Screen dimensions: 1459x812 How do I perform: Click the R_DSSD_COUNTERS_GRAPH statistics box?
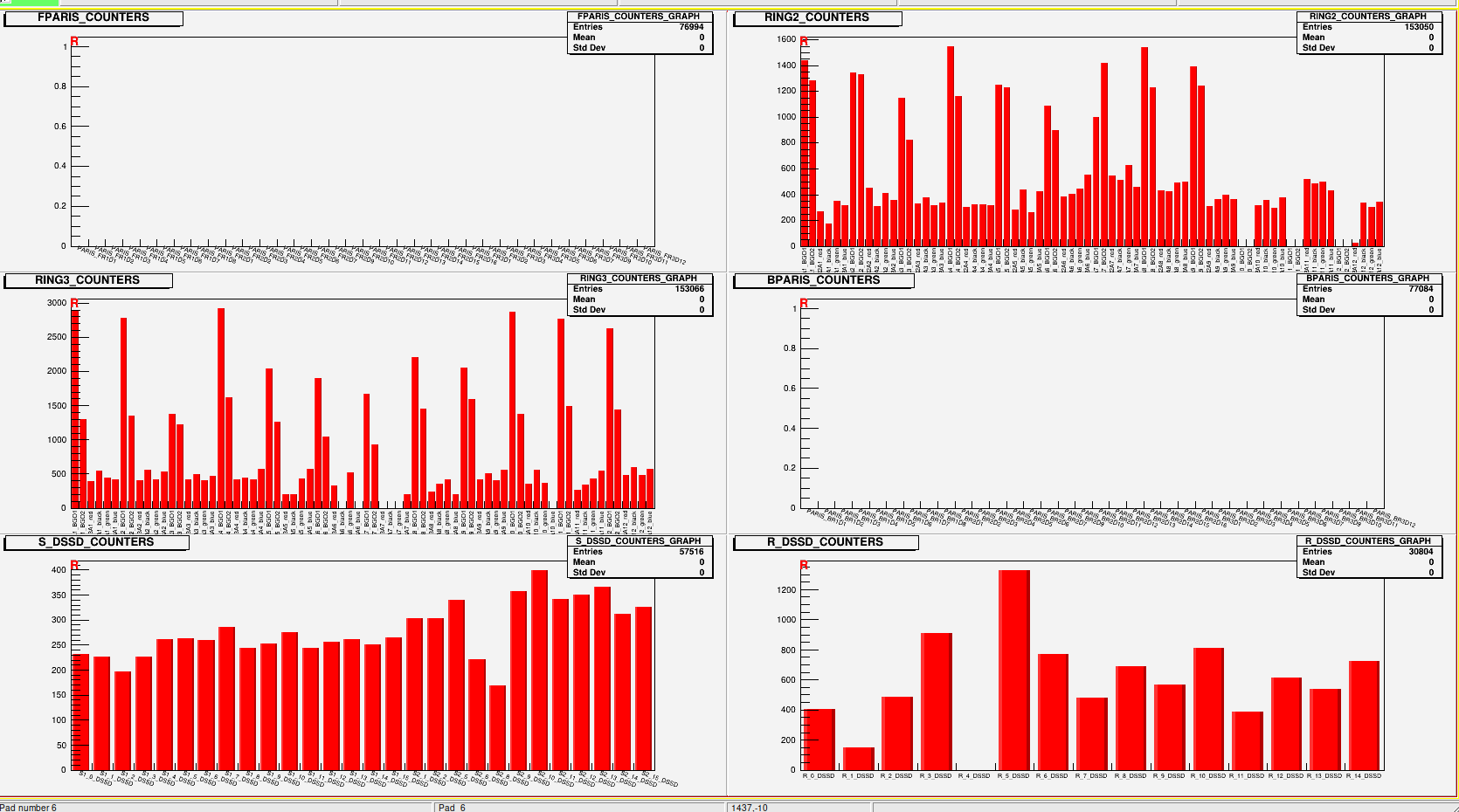point(1368,557)
